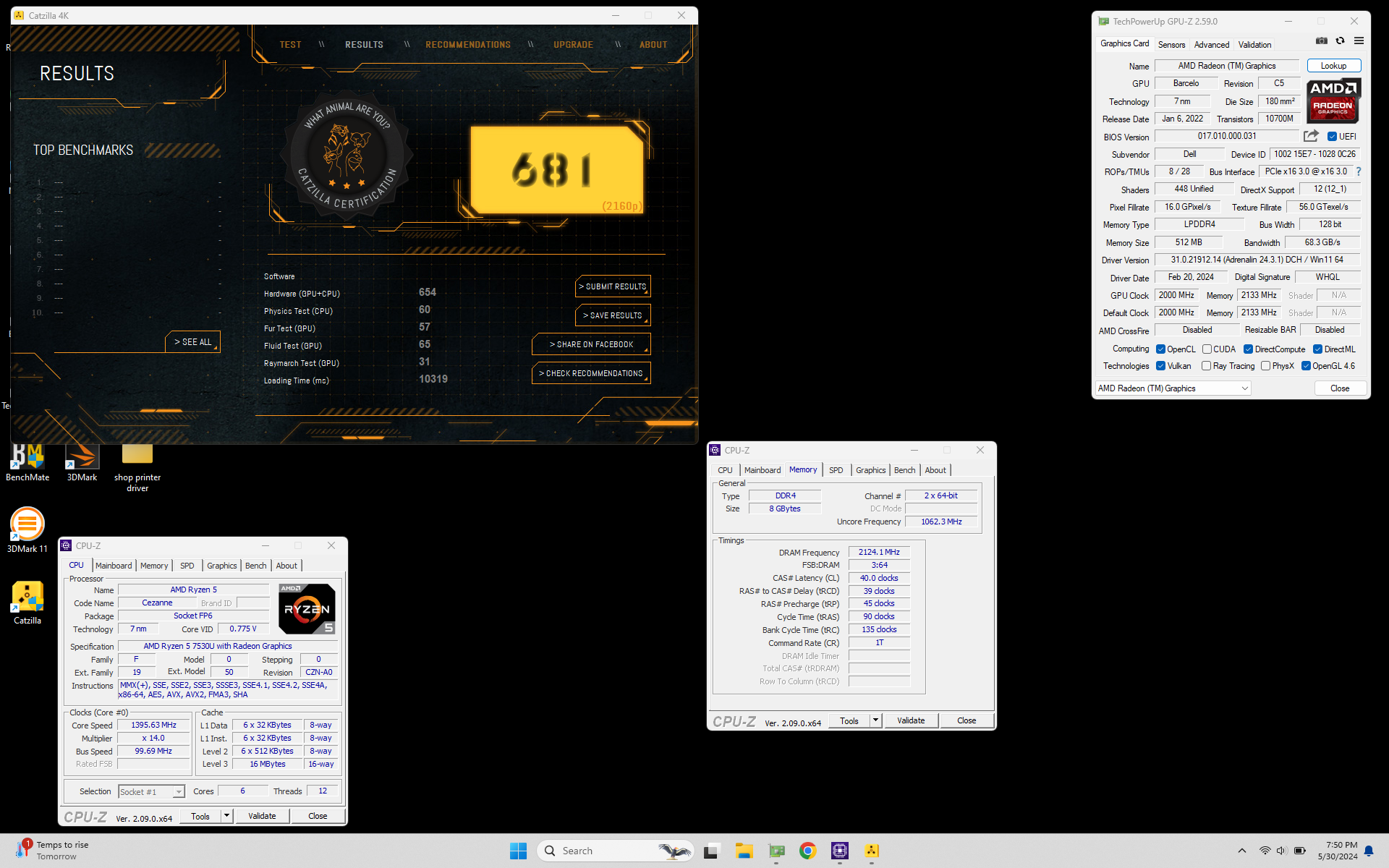Open Windows Start menu
Image resolution: width=1389 pixels, height=868 pixels.
coord(518,851)
